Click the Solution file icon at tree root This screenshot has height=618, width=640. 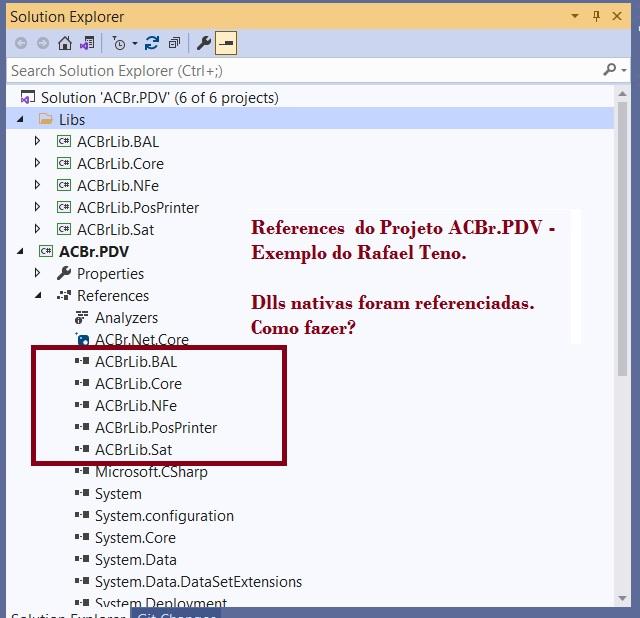28,98
